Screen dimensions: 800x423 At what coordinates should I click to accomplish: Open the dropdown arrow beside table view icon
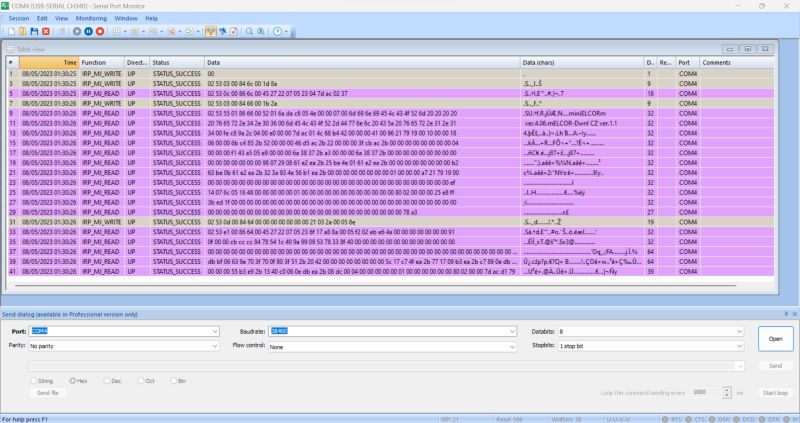coord(125,31)
